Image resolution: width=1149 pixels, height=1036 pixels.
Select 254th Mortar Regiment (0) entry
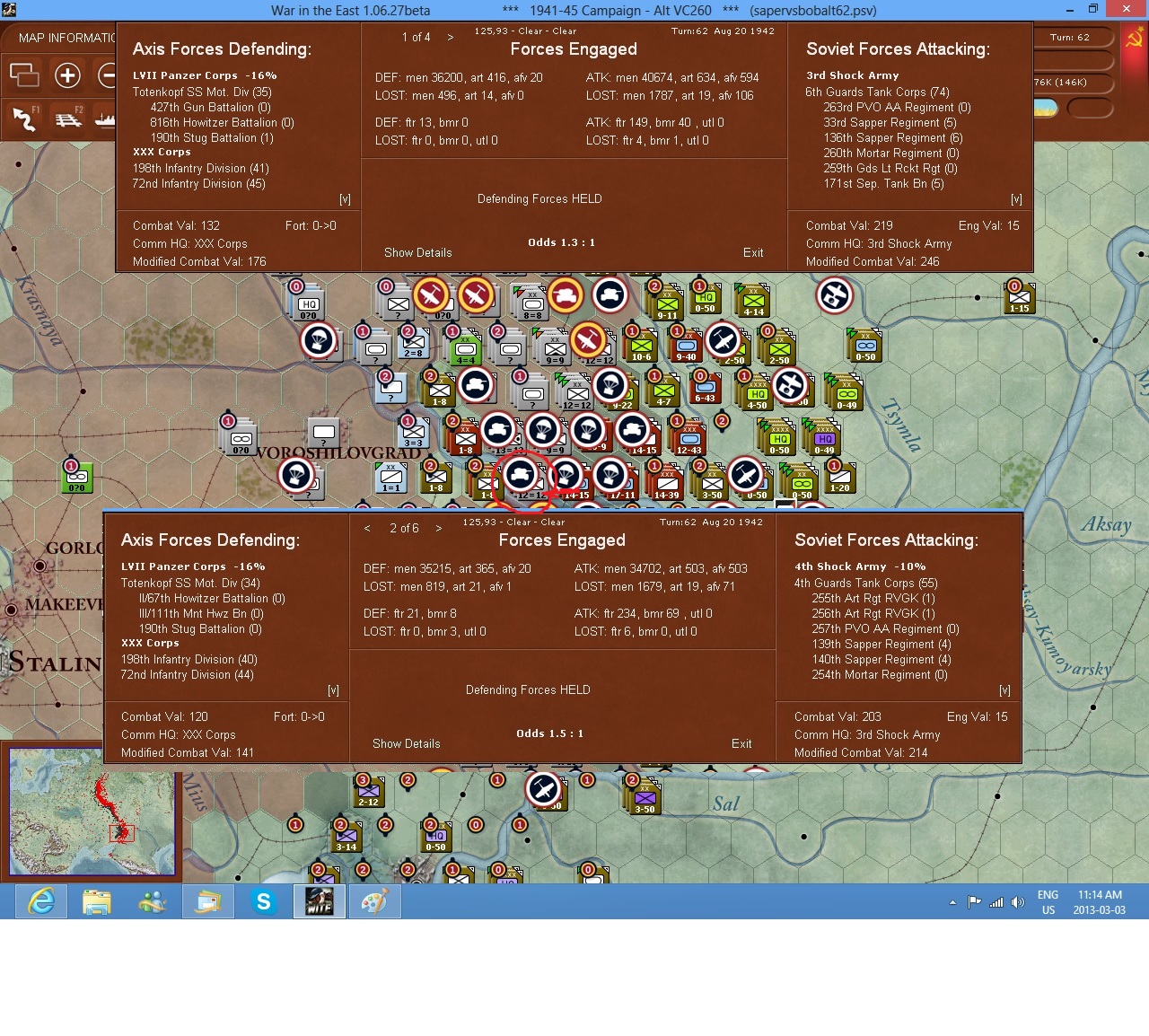[x=879, y=675]
